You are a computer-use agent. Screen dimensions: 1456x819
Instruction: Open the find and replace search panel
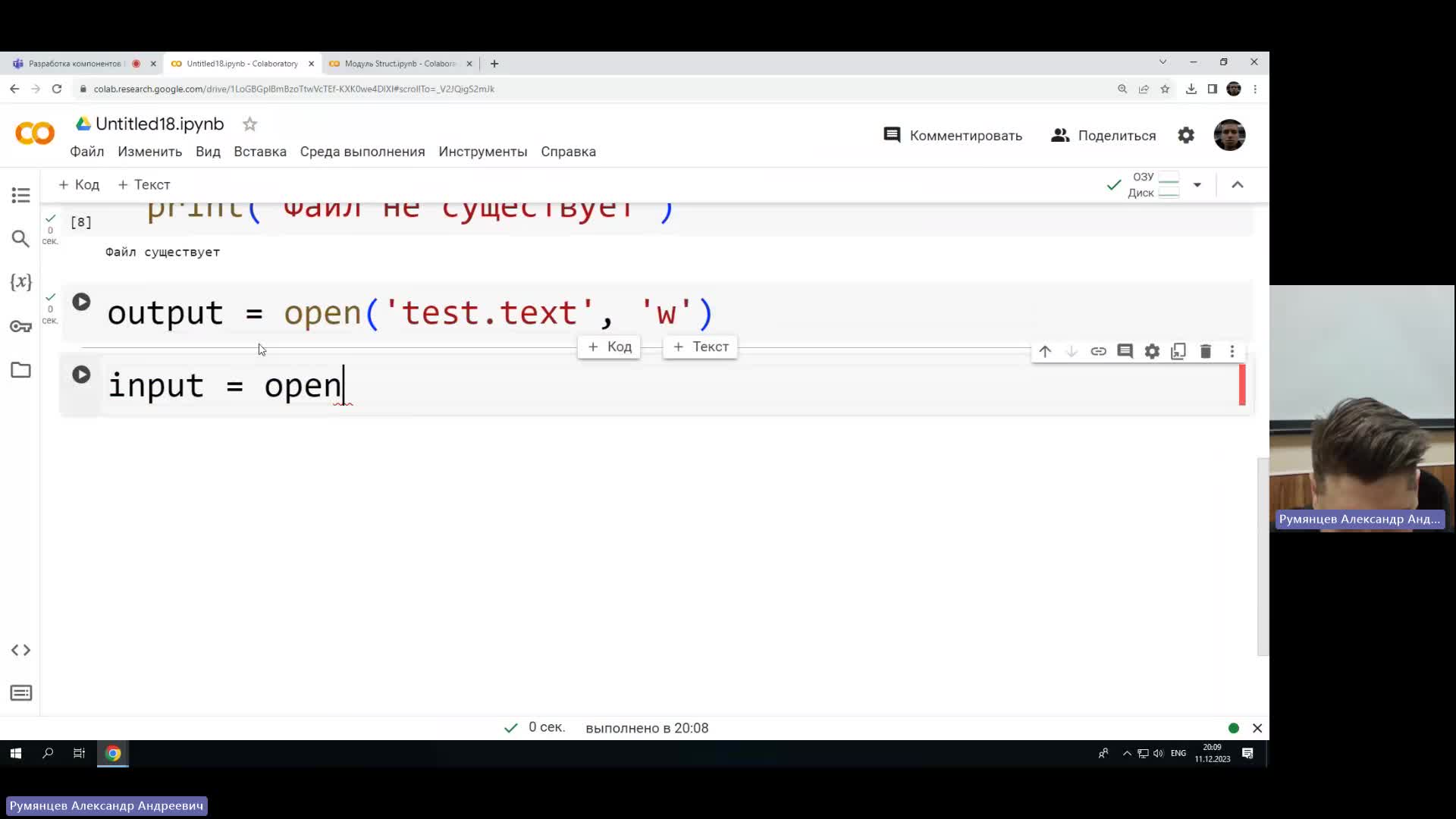click(x=20, y=239)
